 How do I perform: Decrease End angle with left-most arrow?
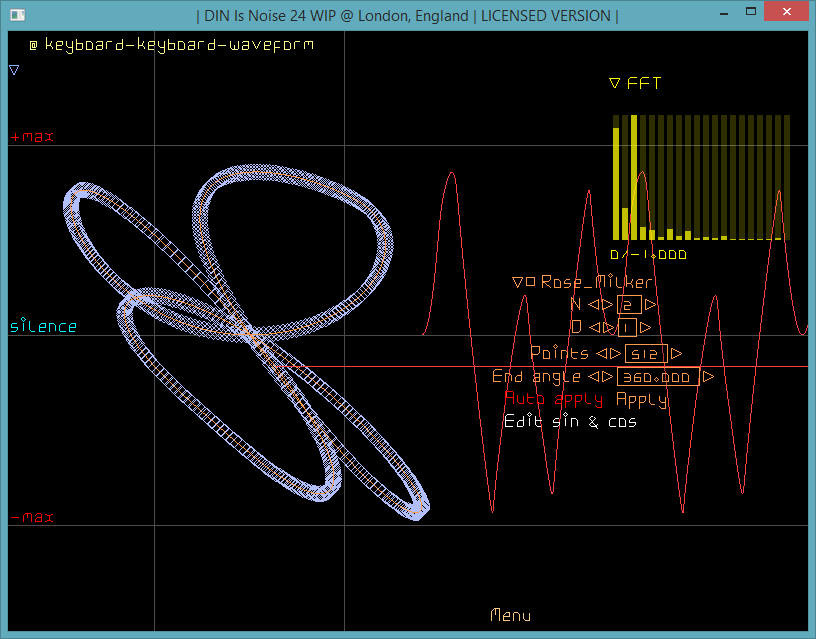click(594, 377)
